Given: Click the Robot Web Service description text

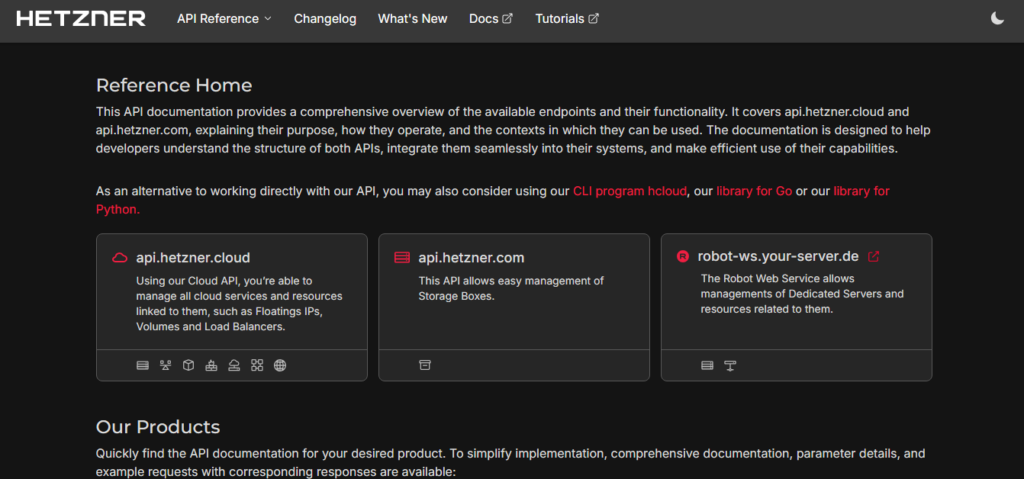Looking at the screenshot, I should point(802,294).
